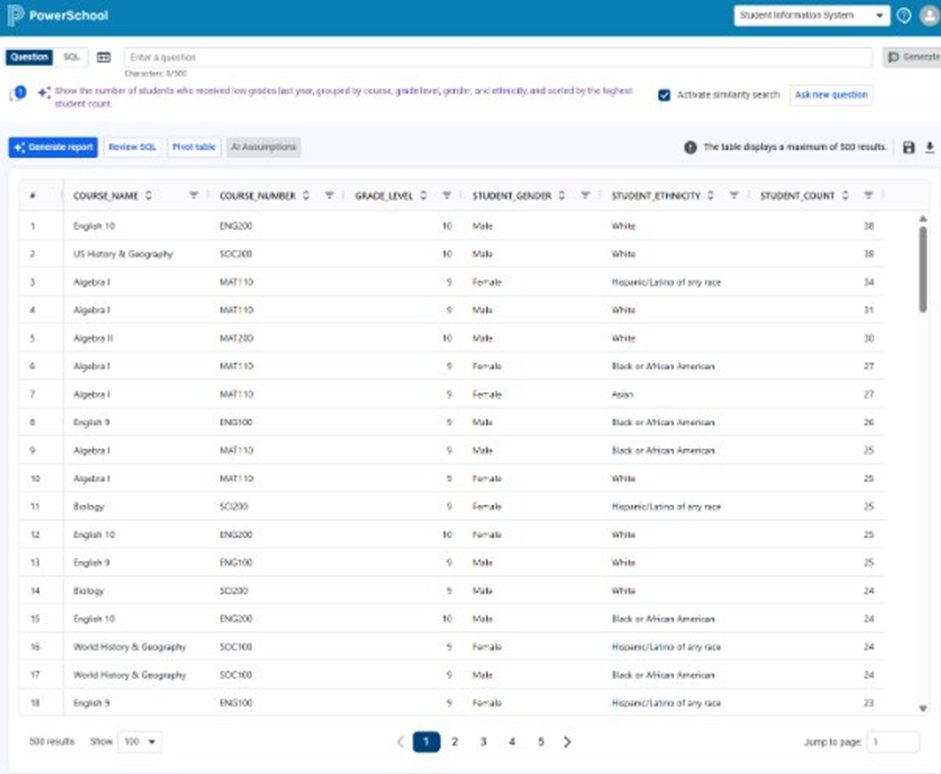Uncheck Activate similarity search
Screen dimensions: 941x774
pyautogui.click(x=664, y=95)
